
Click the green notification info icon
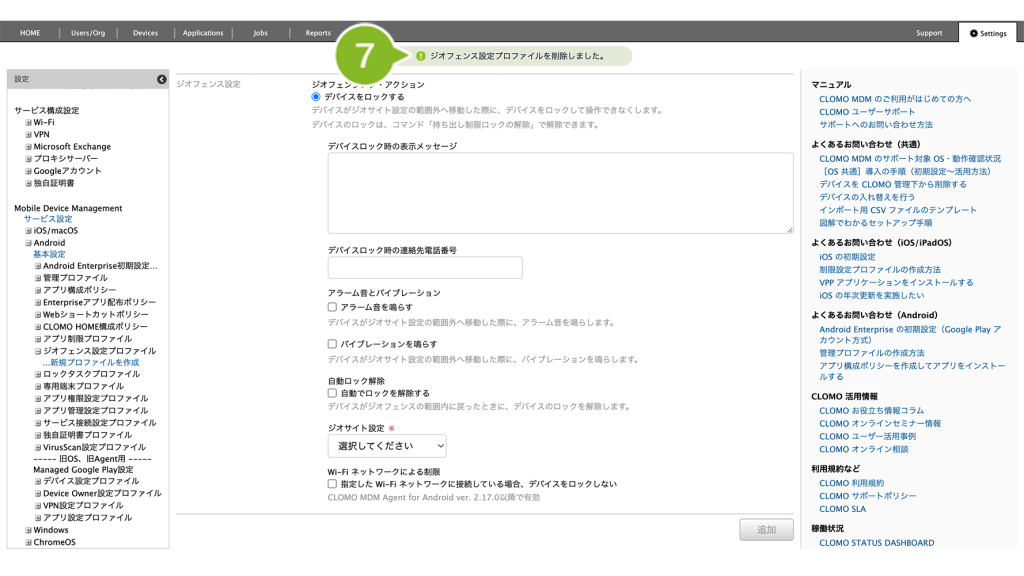[421, 56]
